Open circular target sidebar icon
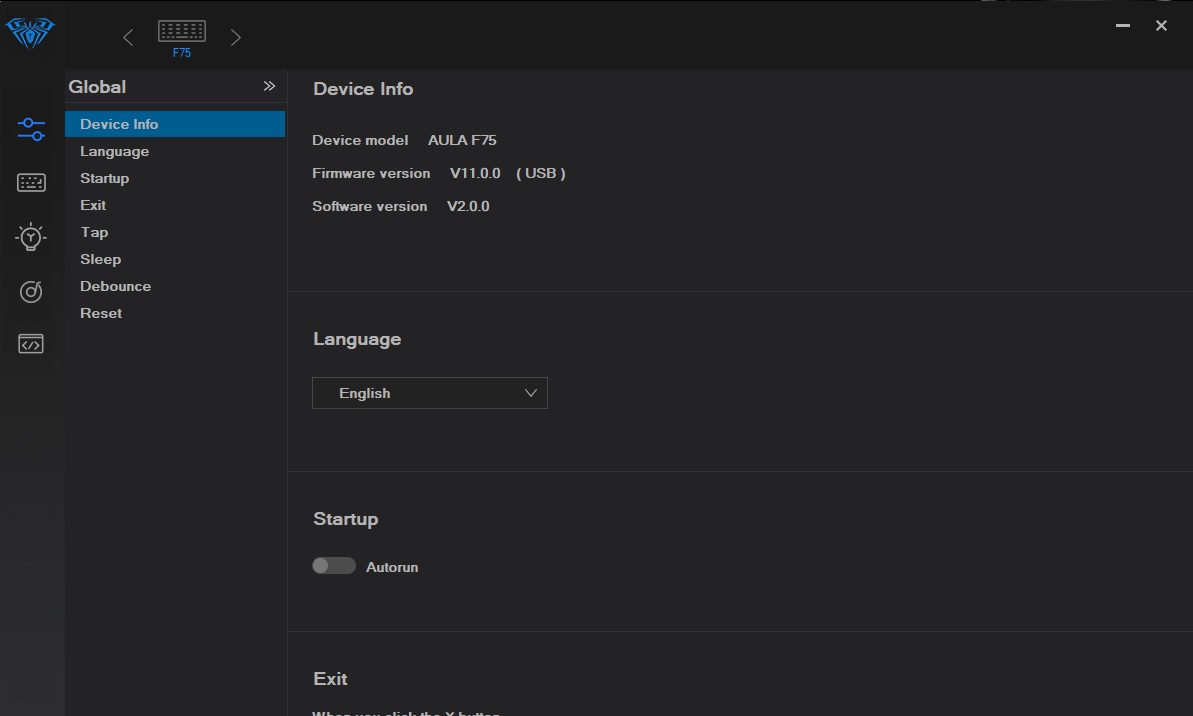 (30, 291)
